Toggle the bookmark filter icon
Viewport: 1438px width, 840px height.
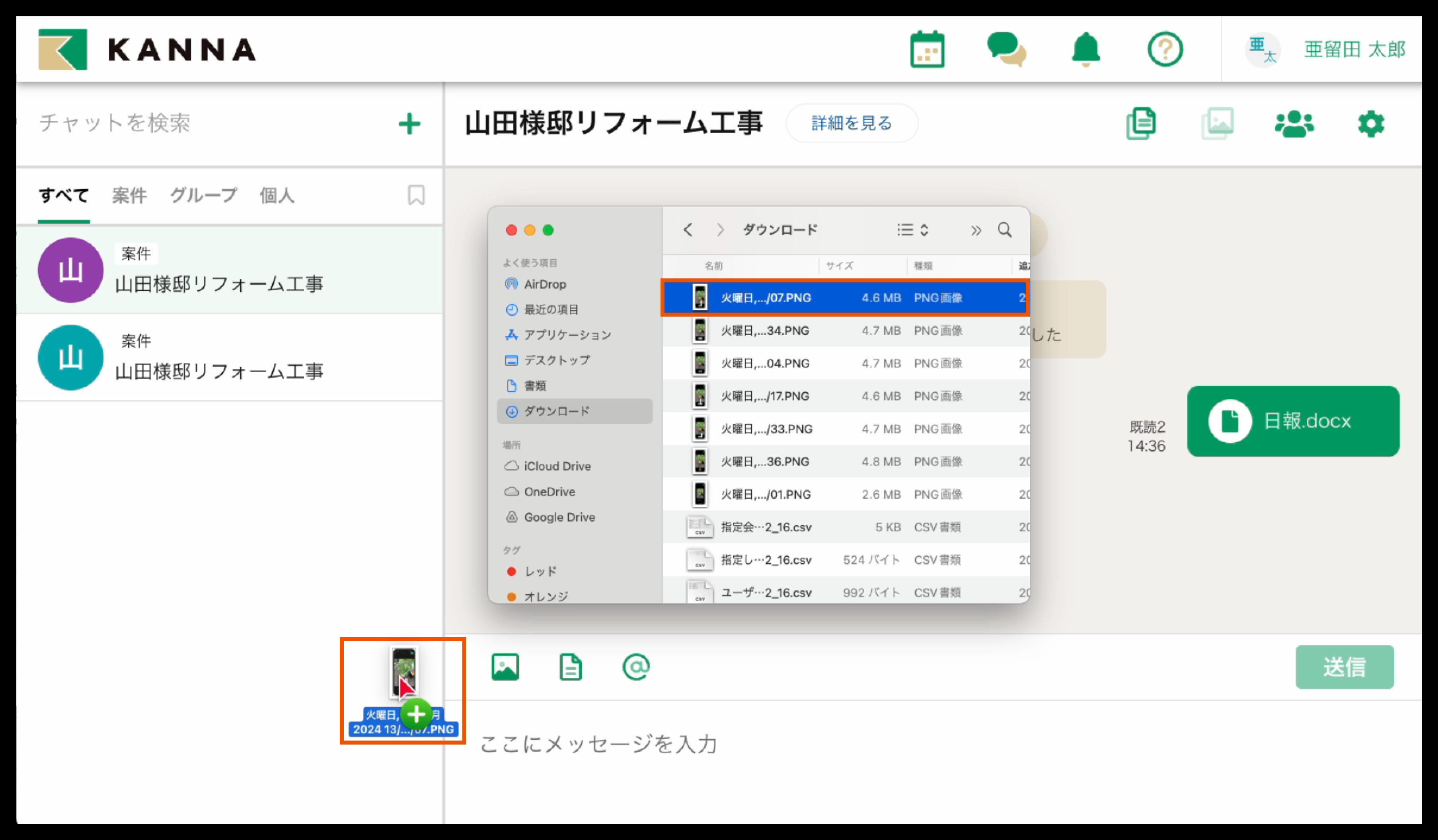[416, 195]
